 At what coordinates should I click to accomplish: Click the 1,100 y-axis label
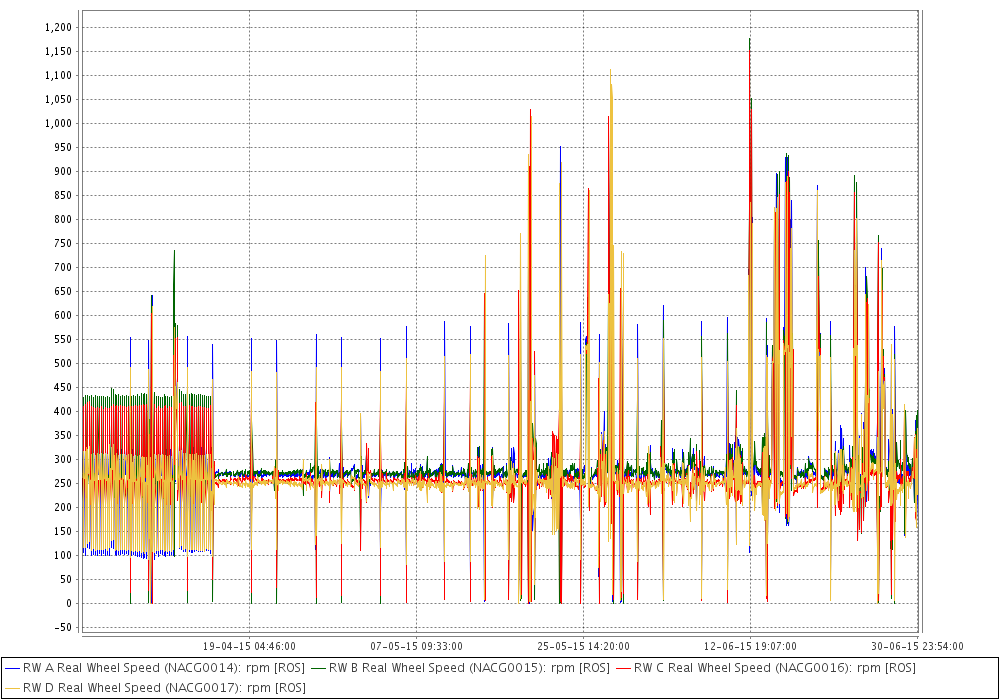point(58,75)
